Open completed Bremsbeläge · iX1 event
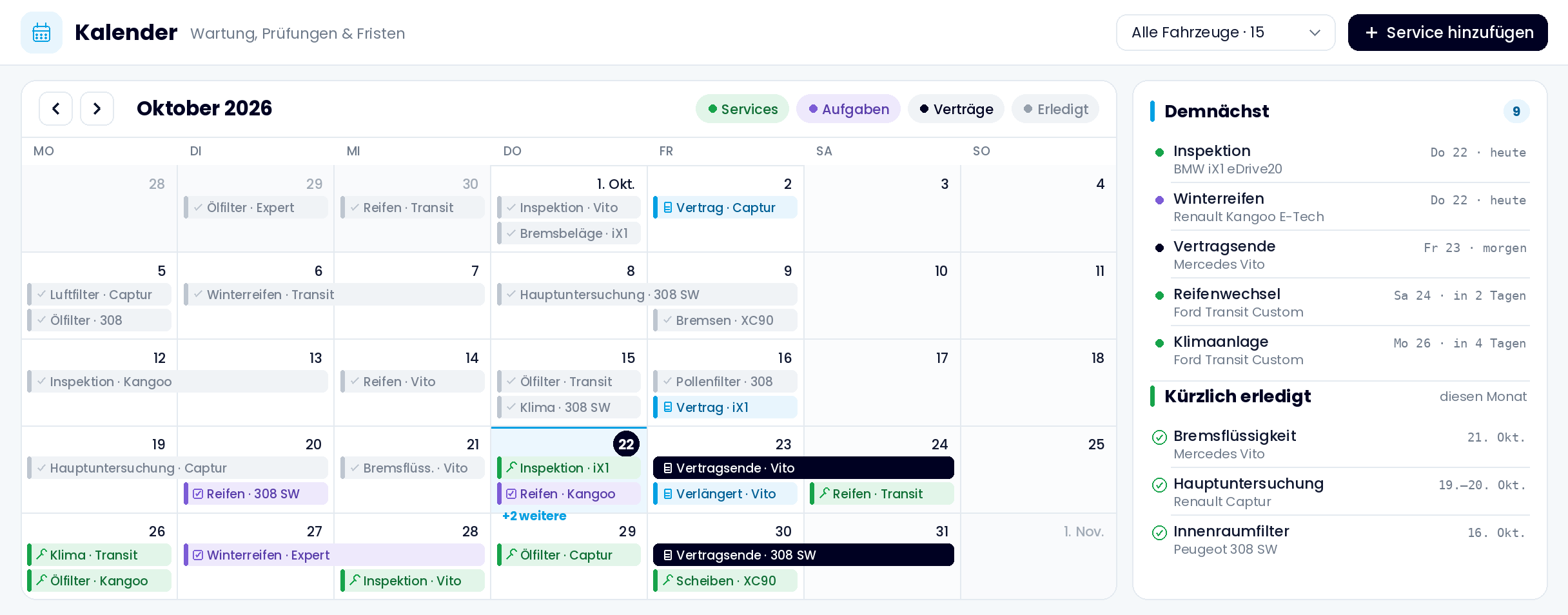Screen dimensions: 1568x615 (569, 233)
